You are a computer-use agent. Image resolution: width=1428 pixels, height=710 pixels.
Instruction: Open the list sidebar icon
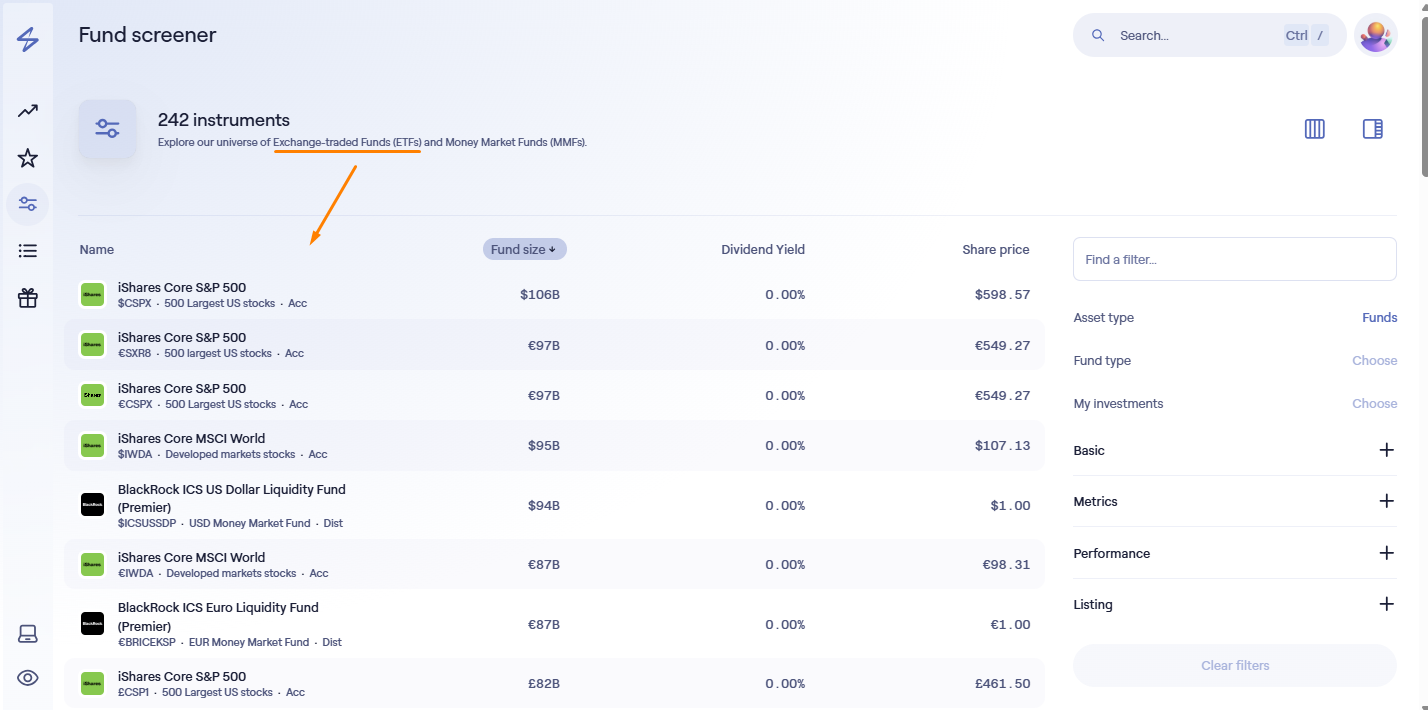pos(28,251)
